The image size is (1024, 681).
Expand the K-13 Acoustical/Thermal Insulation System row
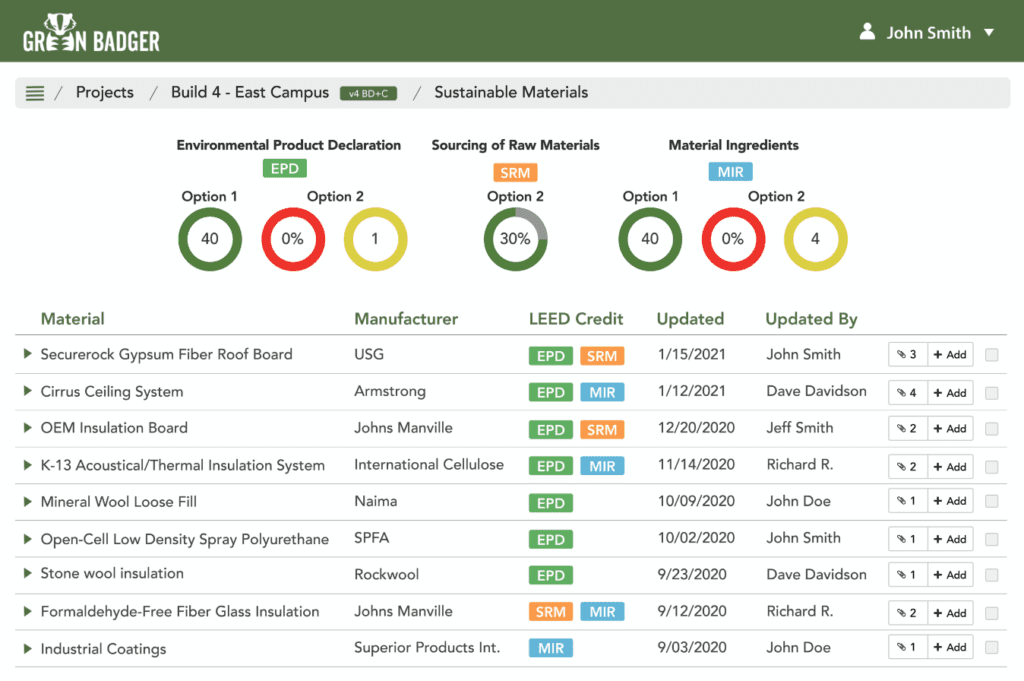click(x=25, y=465)
